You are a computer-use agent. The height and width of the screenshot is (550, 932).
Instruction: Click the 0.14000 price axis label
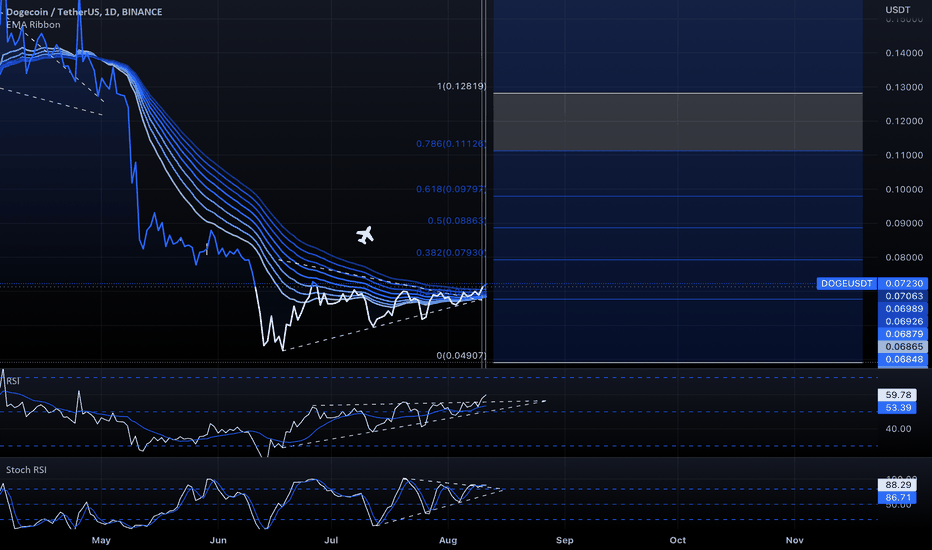pyautogui.click(x=904, y=54)
